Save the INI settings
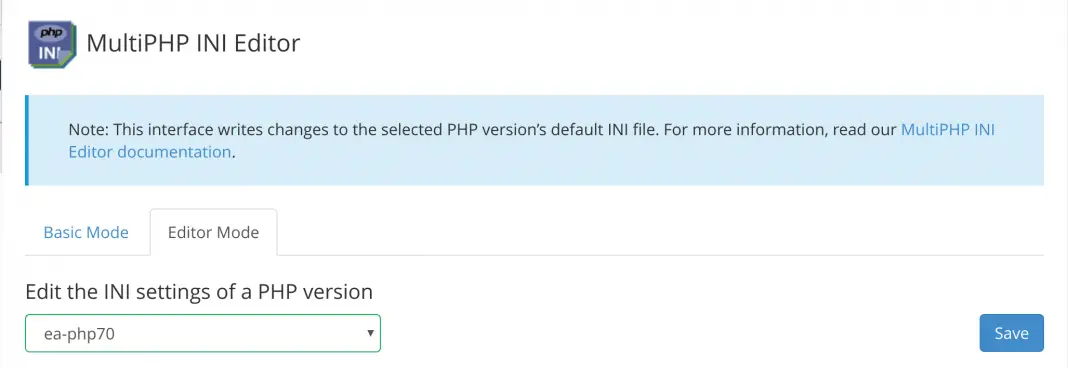 click(x=1011, y=333)
